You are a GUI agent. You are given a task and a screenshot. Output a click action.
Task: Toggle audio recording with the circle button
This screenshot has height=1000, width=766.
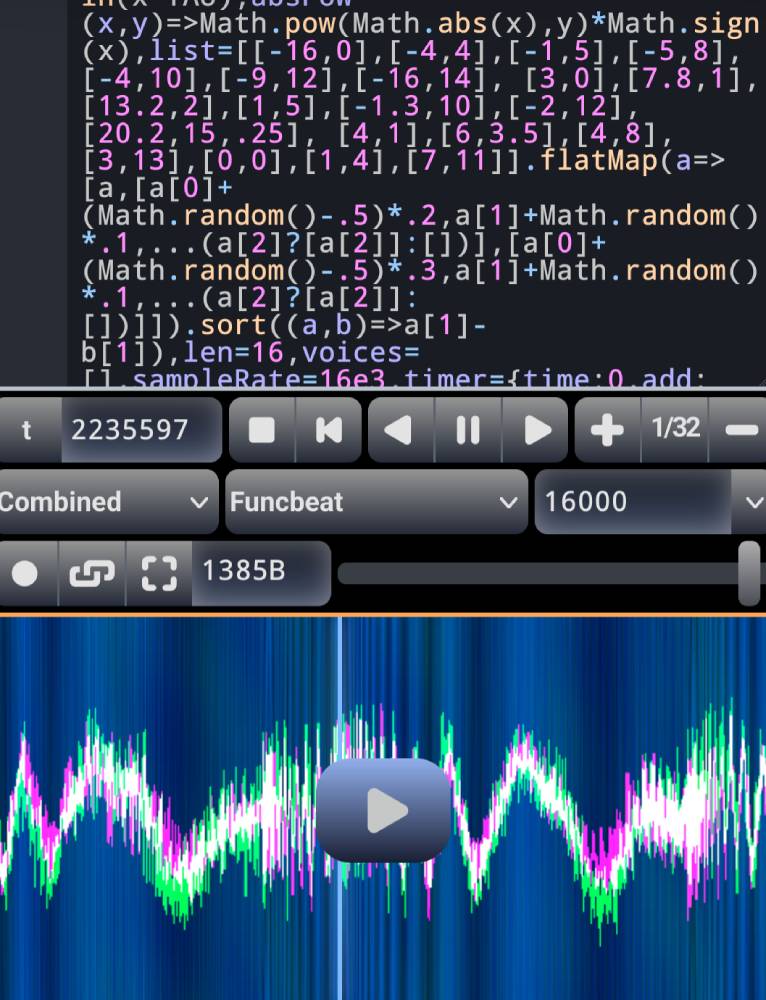tap(25, 573)
